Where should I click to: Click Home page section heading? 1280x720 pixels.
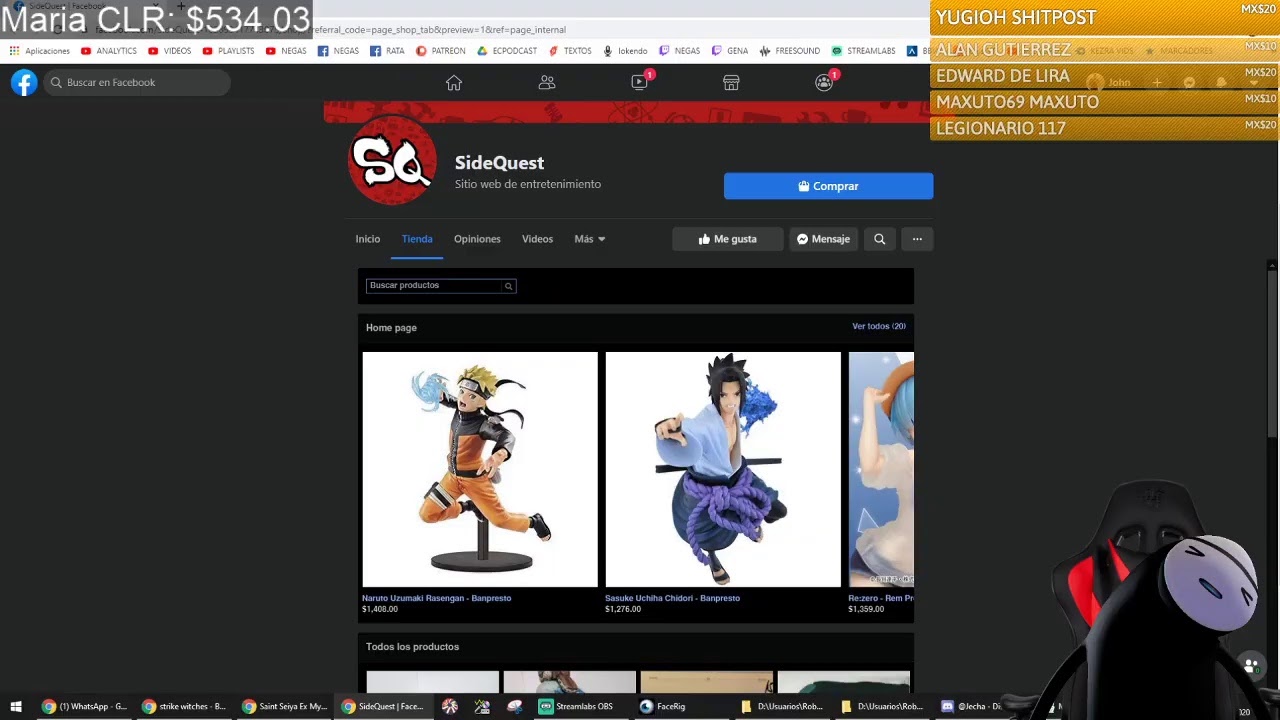(x=391, y=328)
